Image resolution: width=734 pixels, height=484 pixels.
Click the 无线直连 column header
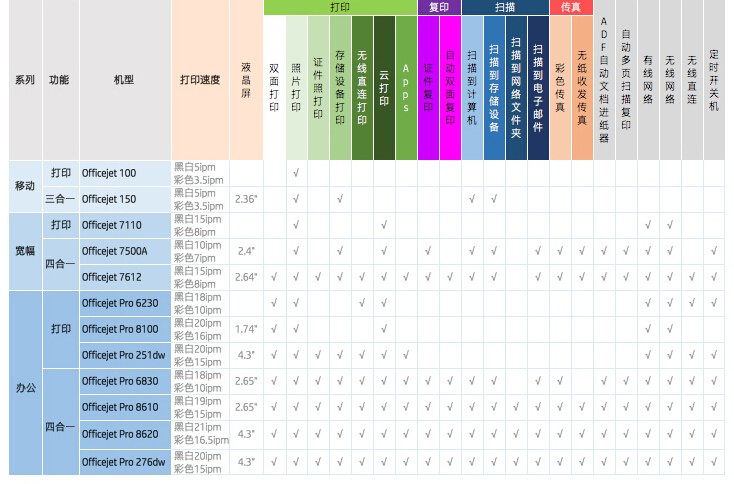[x=692, y=80]
